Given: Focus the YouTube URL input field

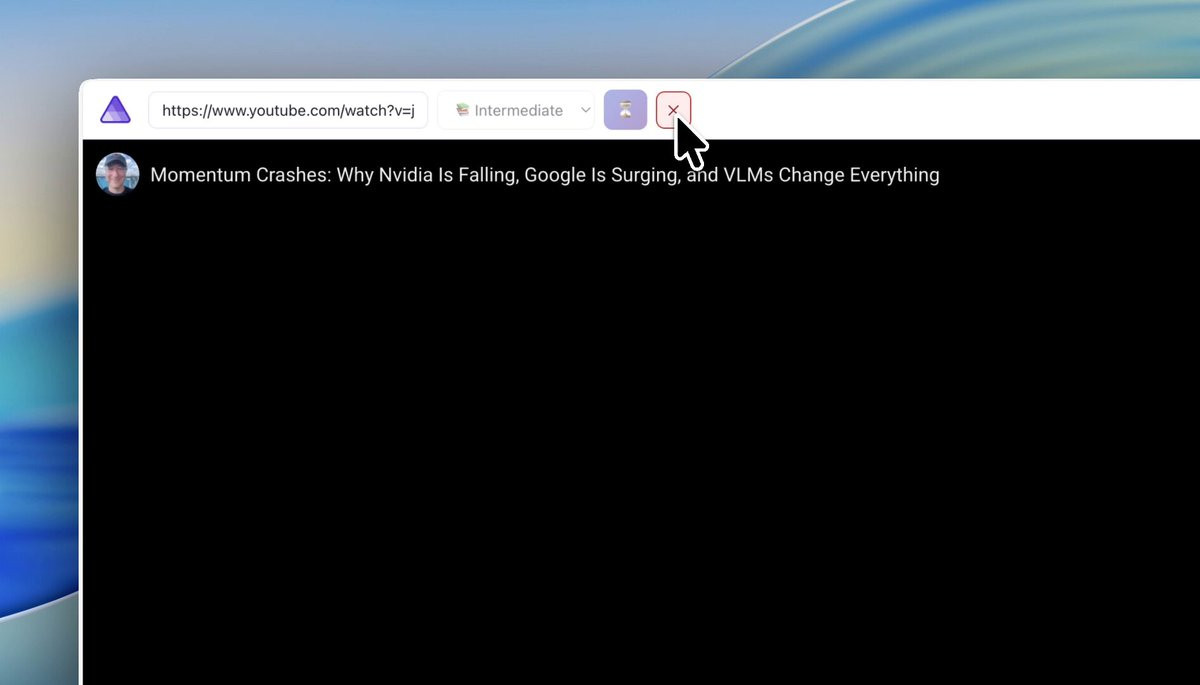Looking at the screenshot, I should click(x=288, y=110).
